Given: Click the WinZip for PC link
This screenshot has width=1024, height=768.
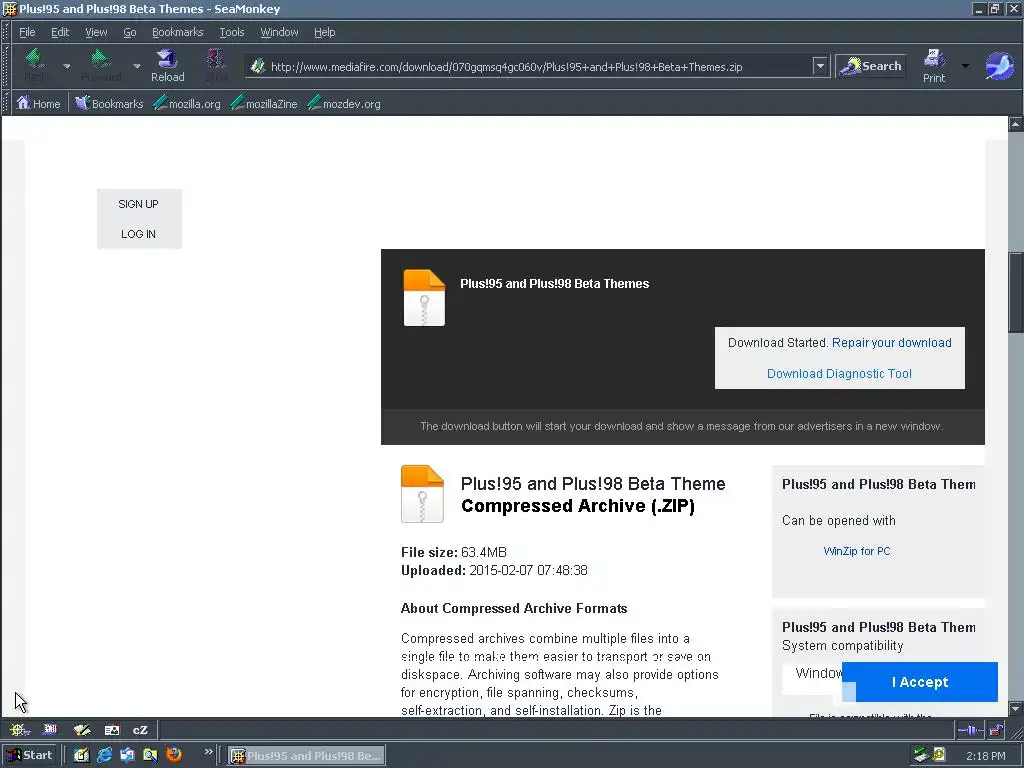Looking at the screenshot, I should (x=857, y=551).
